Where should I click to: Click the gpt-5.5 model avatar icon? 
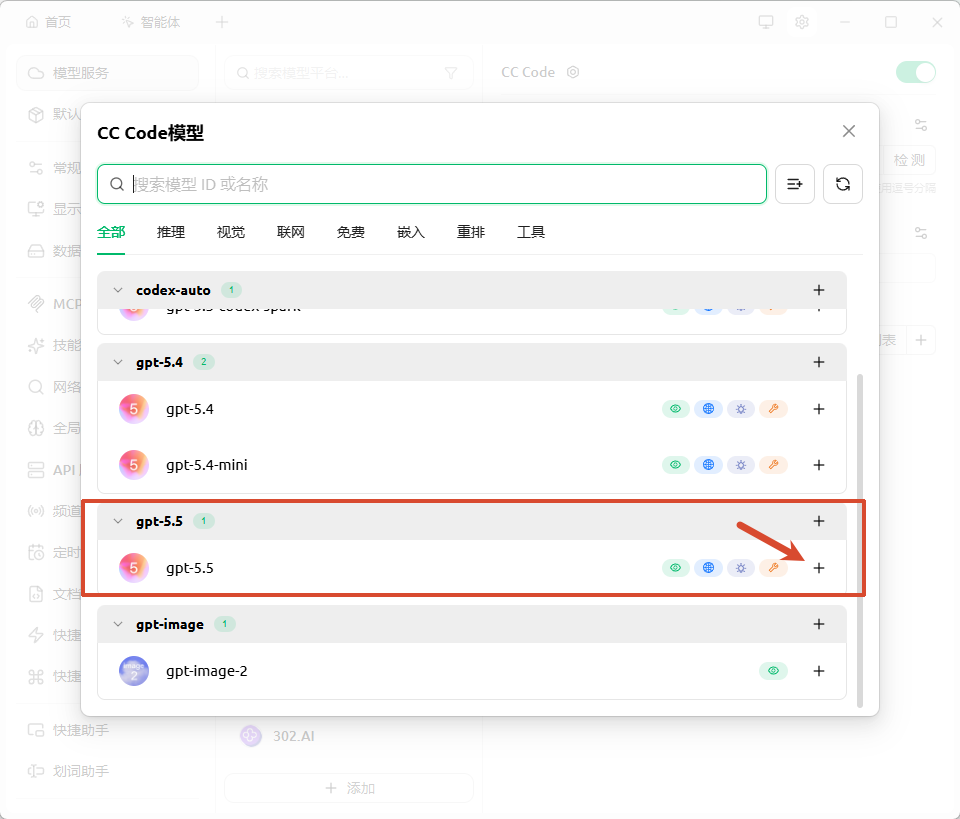click(x=133, y=568)
